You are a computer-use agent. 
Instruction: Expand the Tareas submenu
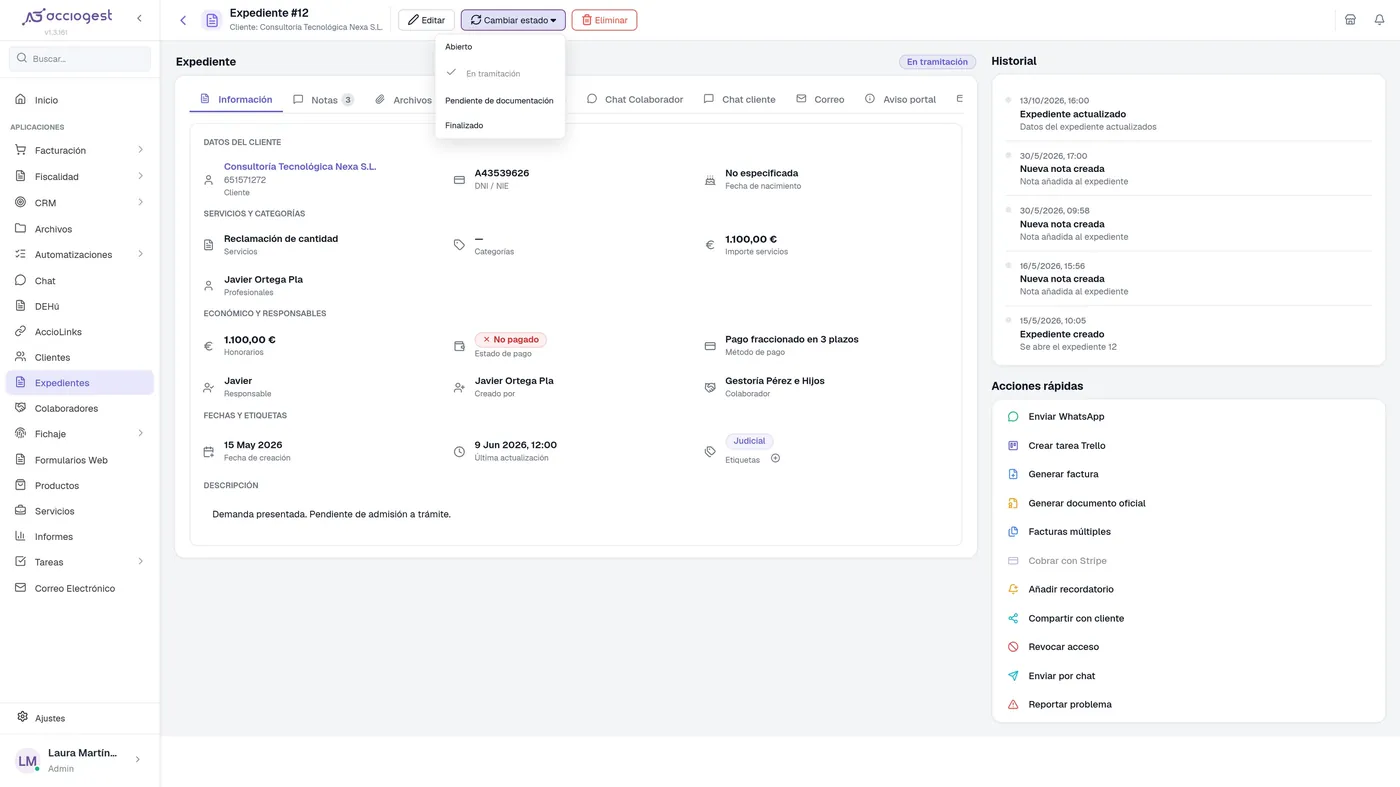point(140,561)
